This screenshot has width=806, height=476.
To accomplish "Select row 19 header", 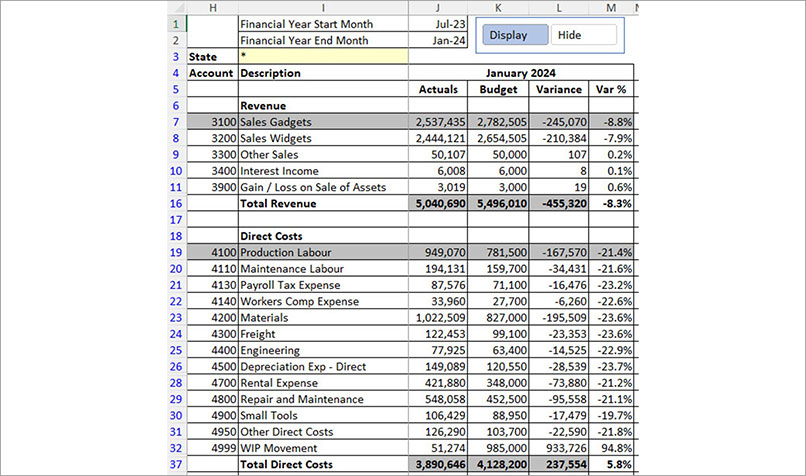I will [176, 252].
